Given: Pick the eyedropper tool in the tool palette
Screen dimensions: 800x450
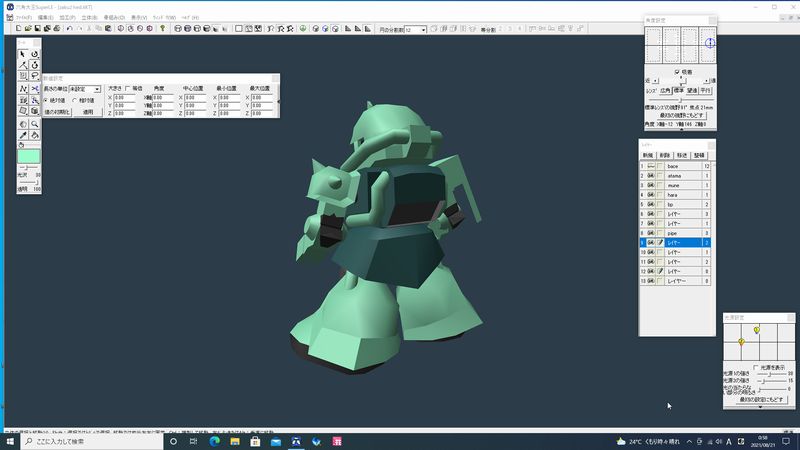Looking at the screenshot, I should (22, 135).
